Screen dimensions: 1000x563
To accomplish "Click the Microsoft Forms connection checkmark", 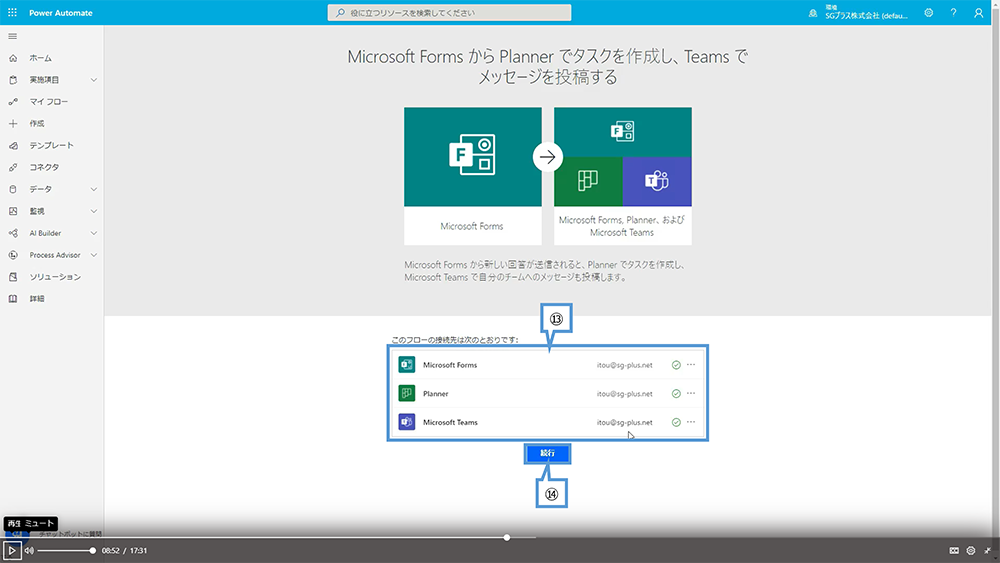I will 676,365.
